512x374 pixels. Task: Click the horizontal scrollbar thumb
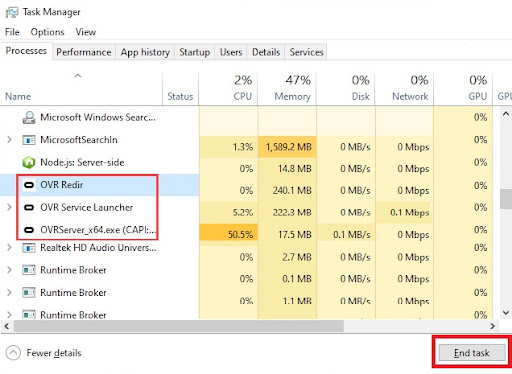[178, 326]
